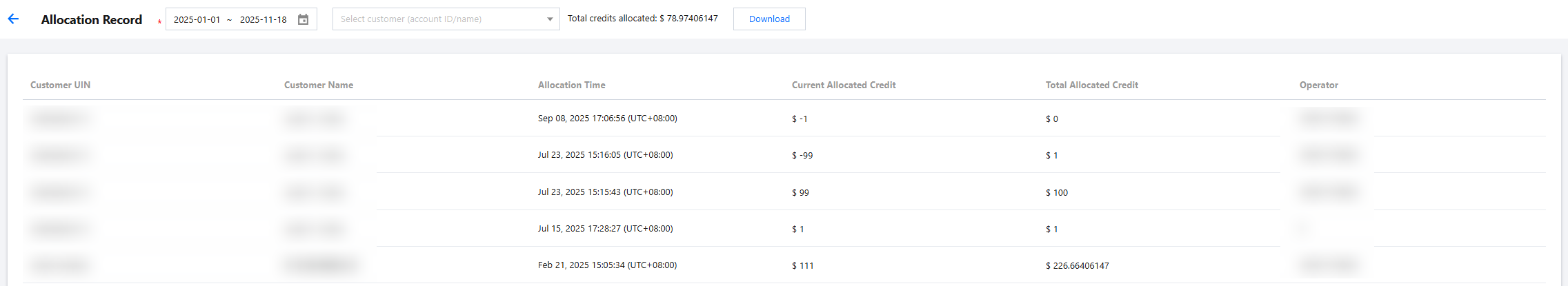
Task: Click the Allocation Time column header
Action: pos(571,85)
